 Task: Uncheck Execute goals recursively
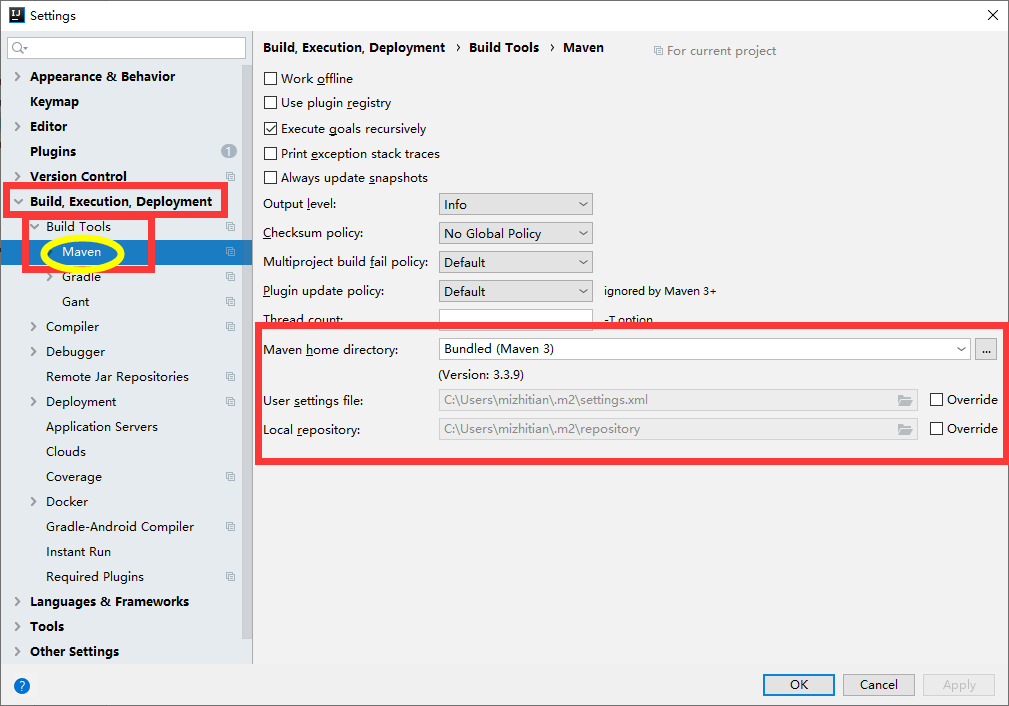click(271, 129)
